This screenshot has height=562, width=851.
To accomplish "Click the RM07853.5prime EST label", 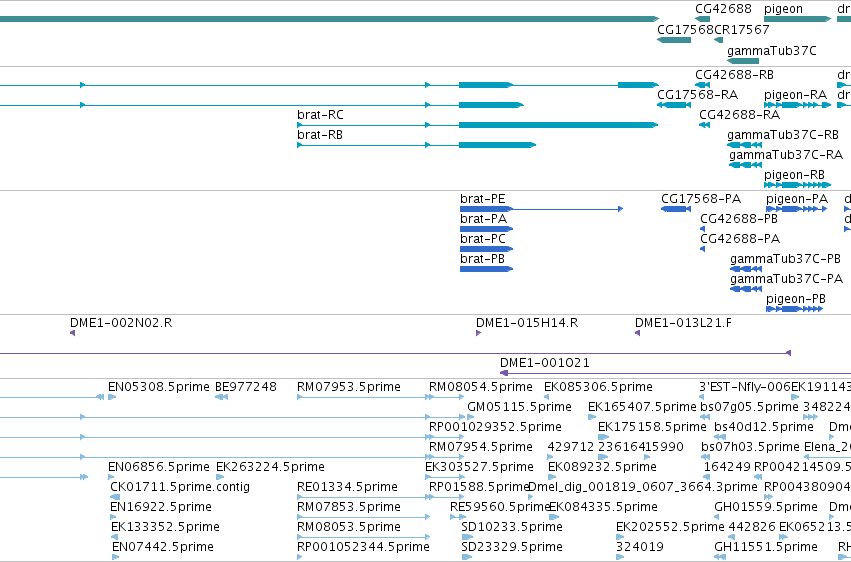I will pyautogui.click(x=349, y=508).
